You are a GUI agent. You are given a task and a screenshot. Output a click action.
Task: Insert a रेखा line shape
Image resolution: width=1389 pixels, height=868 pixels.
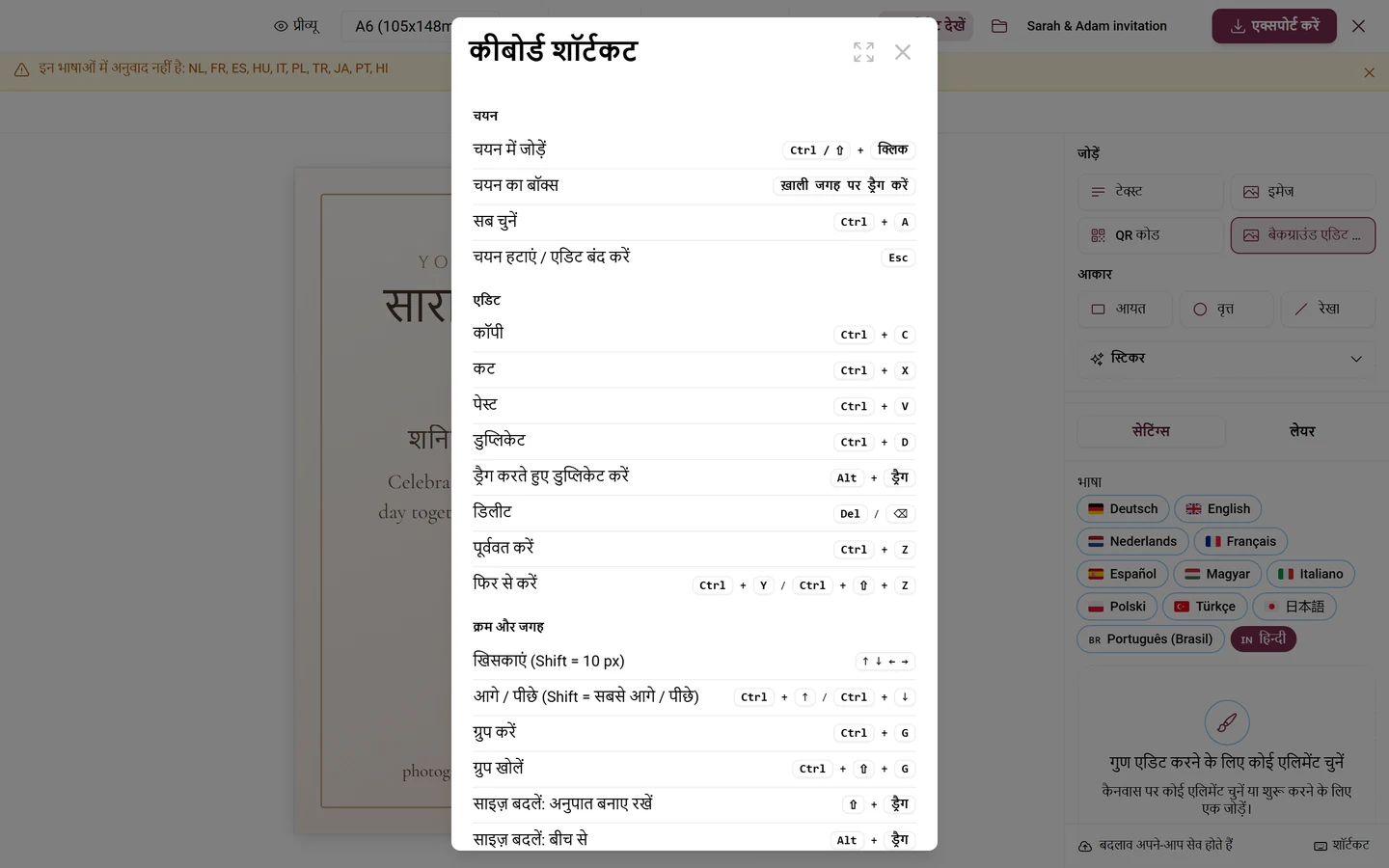coord(1328,310)
